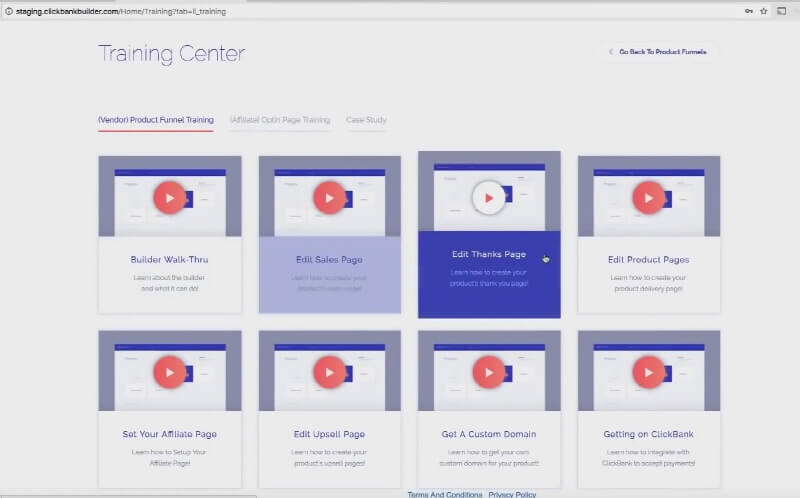The width and height of the screenshot is (800, 498).
Task: Play the Get A Custom Domain video
Action: [489, 372]
